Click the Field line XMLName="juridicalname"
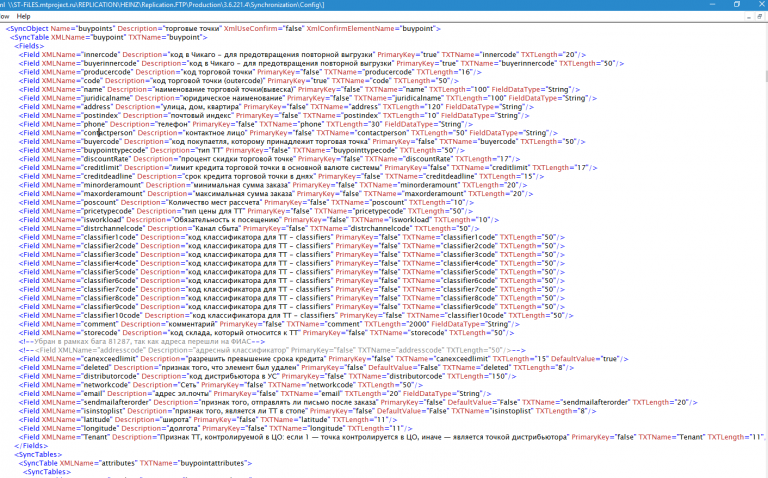 (x=308, y=98)
